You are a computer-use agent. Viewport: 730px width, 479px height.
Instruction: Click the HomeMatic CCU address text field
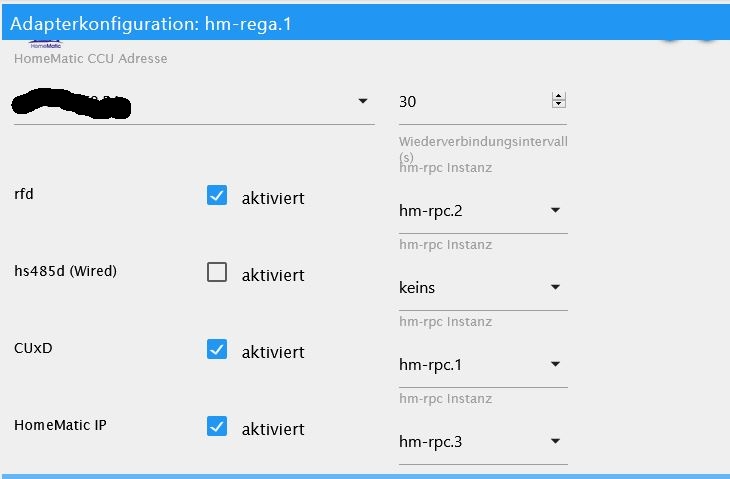[x=180, y=102]
